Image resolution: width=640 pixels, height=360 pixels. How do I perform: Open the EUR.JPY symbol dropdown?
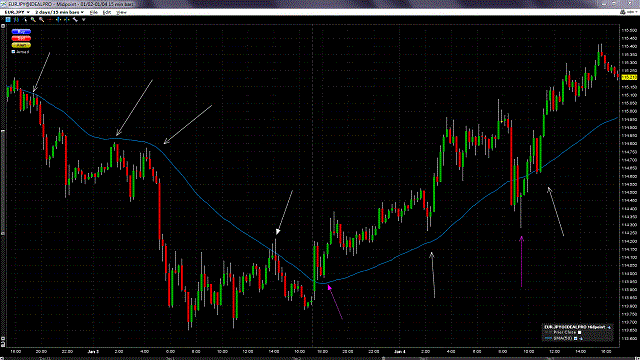tap(17, 12)
